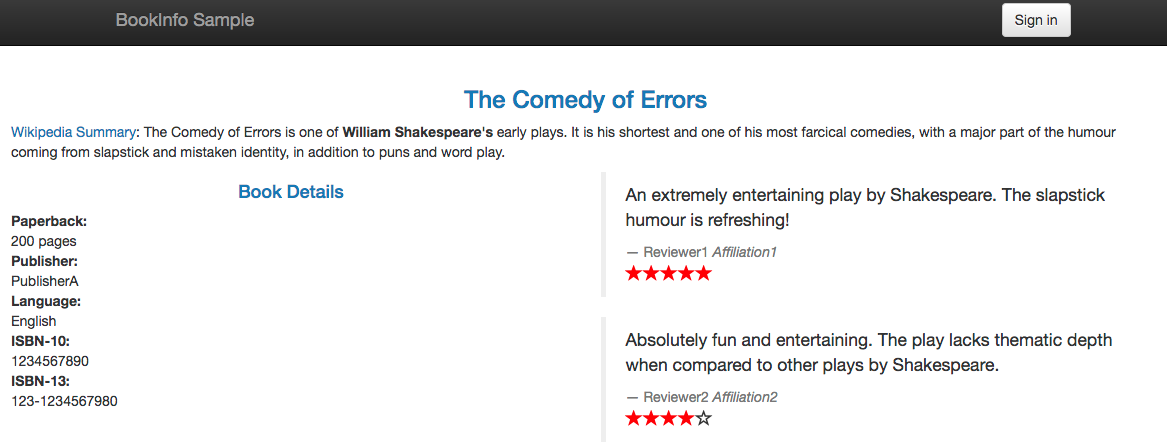The width and height of the screenshot is (1167, 447).
Task: Click the first star in Reviewer1's rating
Action: (x=634, y=273)
